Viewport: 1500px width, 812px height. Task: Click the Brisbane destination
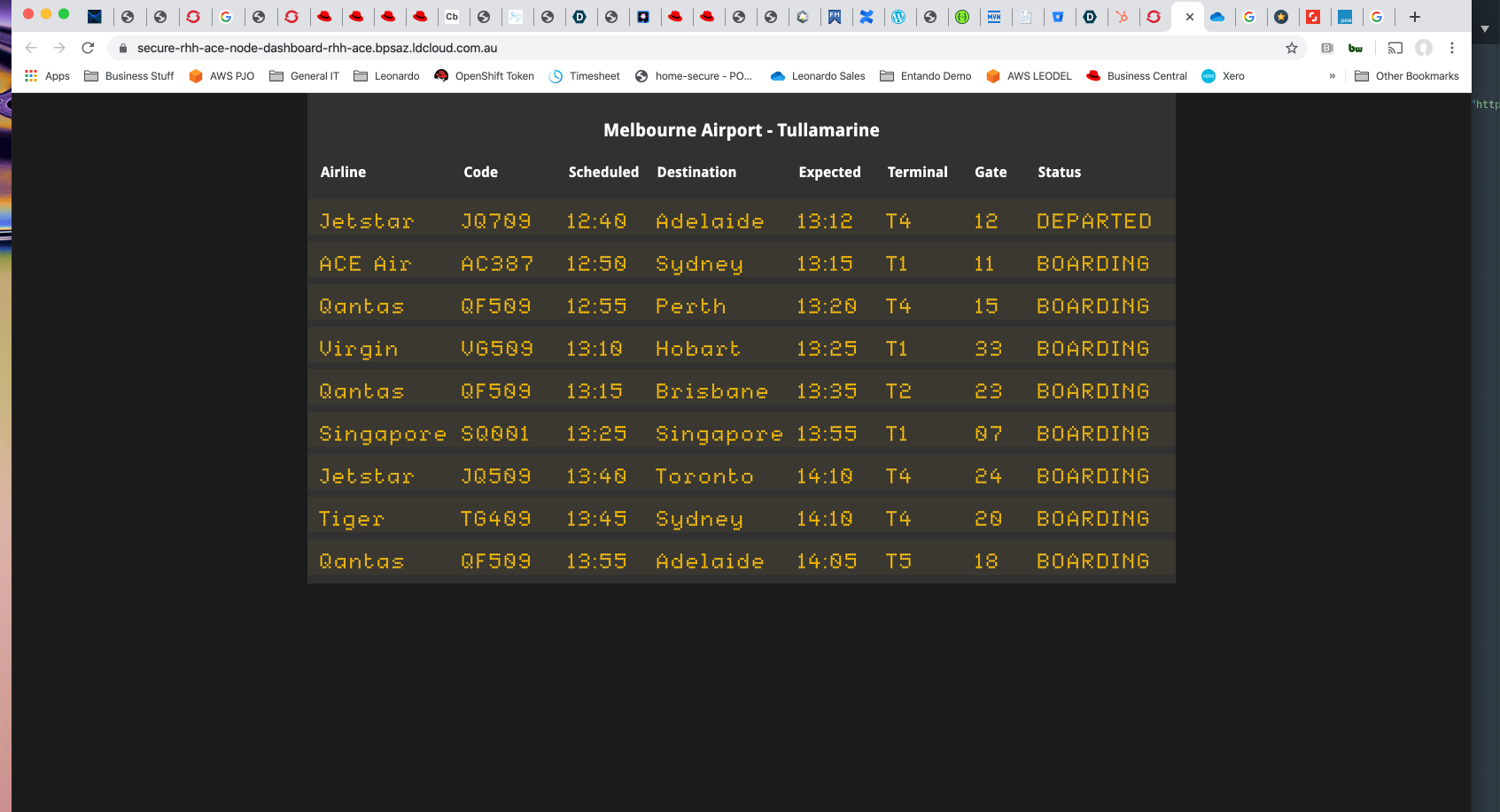click(711, 391)
